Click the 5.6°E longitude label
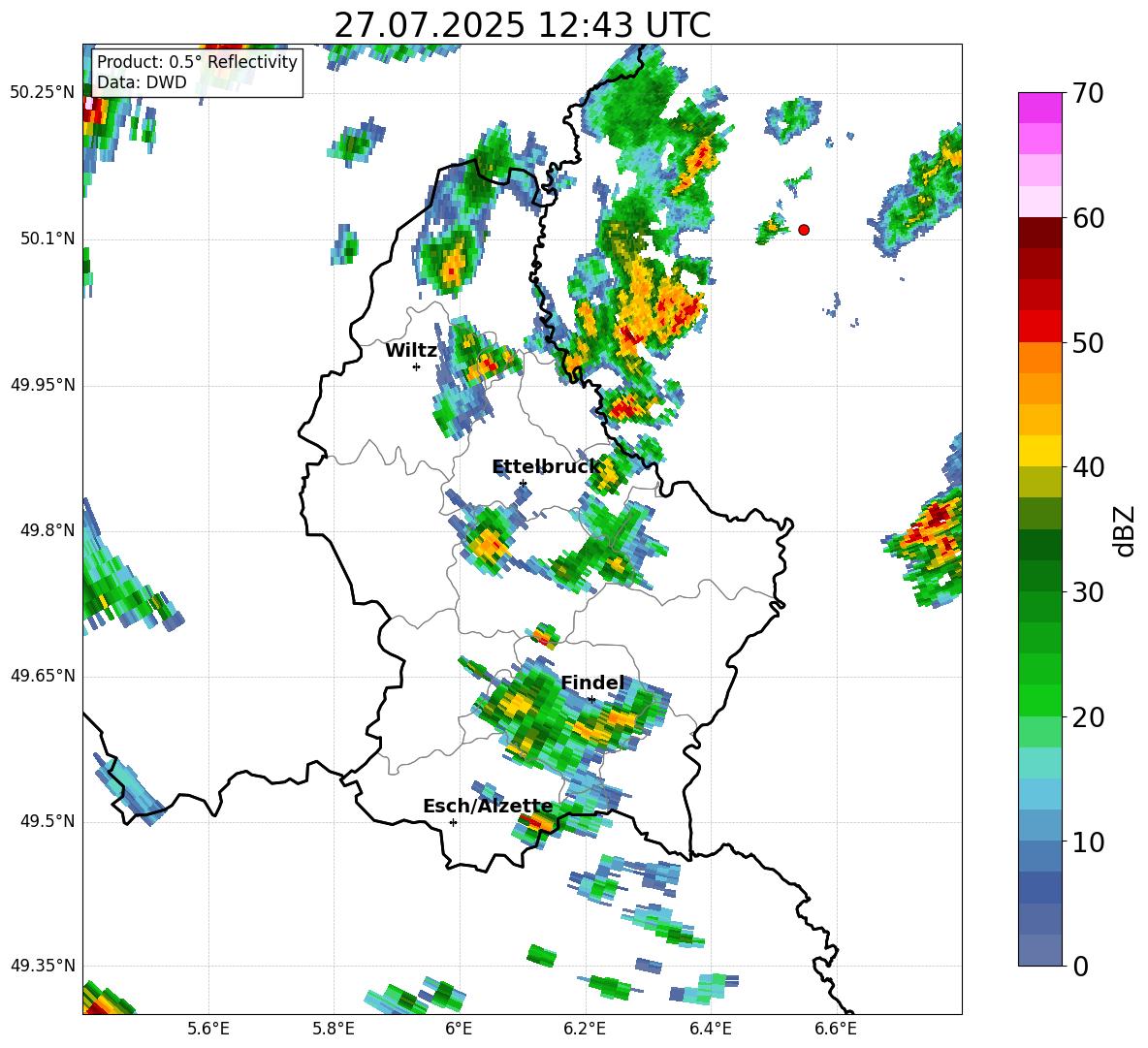Viewport: 1148px width, 1048px height. 208,1030
